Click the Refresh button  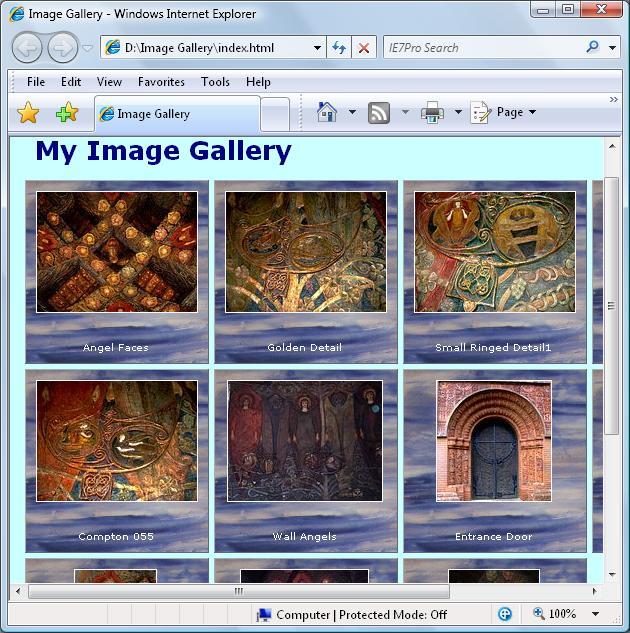point(339,48)
